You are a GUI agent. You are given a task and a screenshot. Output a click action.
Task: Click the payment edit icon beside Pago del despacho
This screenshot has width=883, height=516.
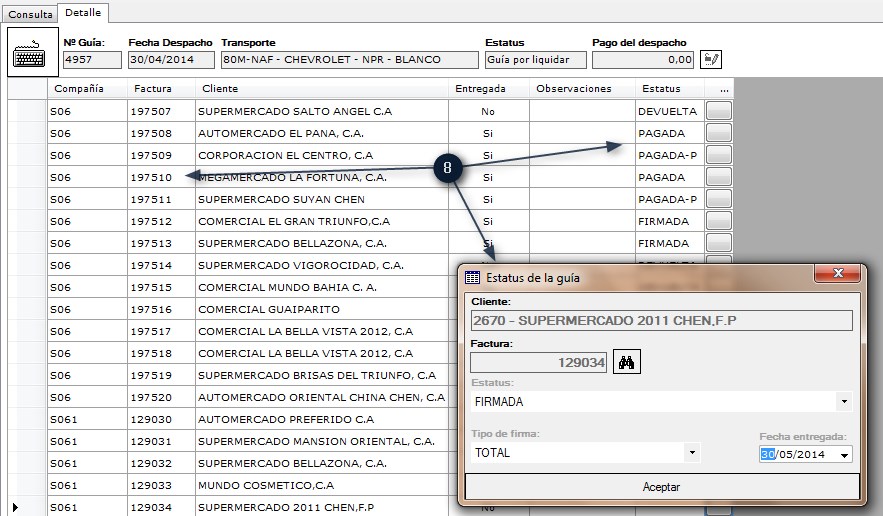click(x=711, y=59)
